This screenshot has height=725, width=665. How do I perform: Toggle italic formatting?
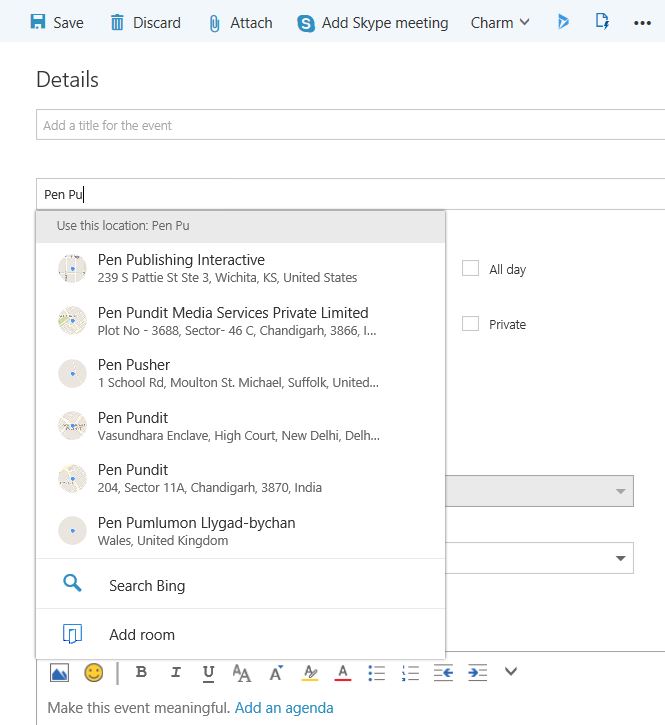coord(176,672)
